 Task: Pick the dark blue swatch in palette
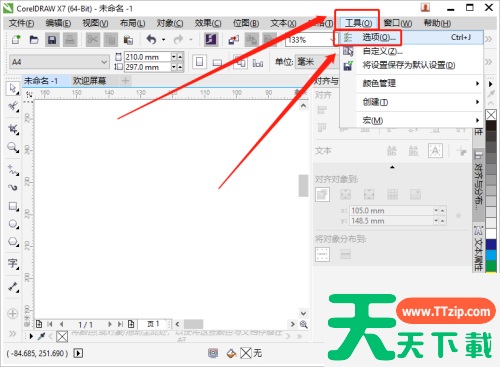[x=491, y=244]
